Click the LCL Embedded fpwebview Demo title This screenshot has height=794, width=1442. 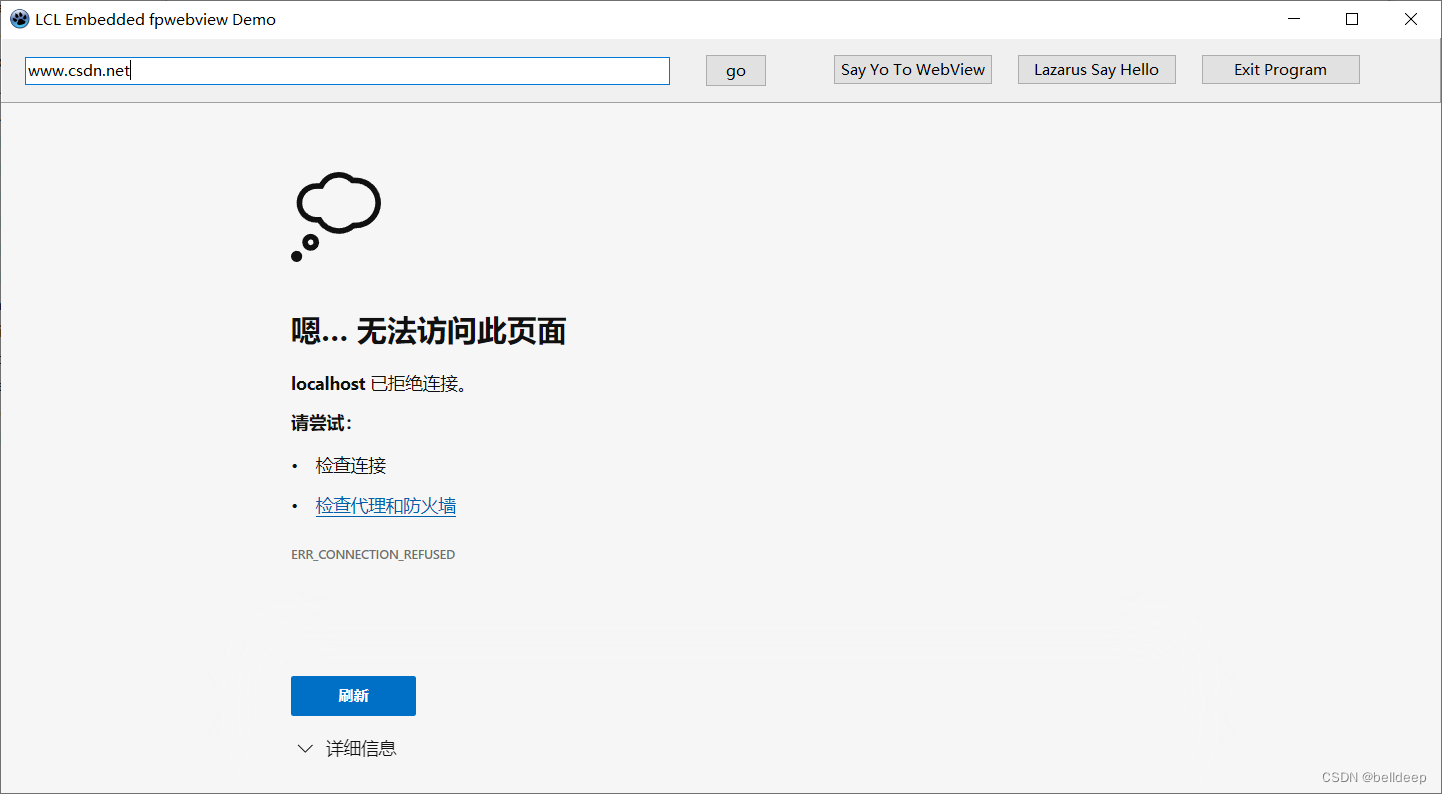tap(155, 19)
